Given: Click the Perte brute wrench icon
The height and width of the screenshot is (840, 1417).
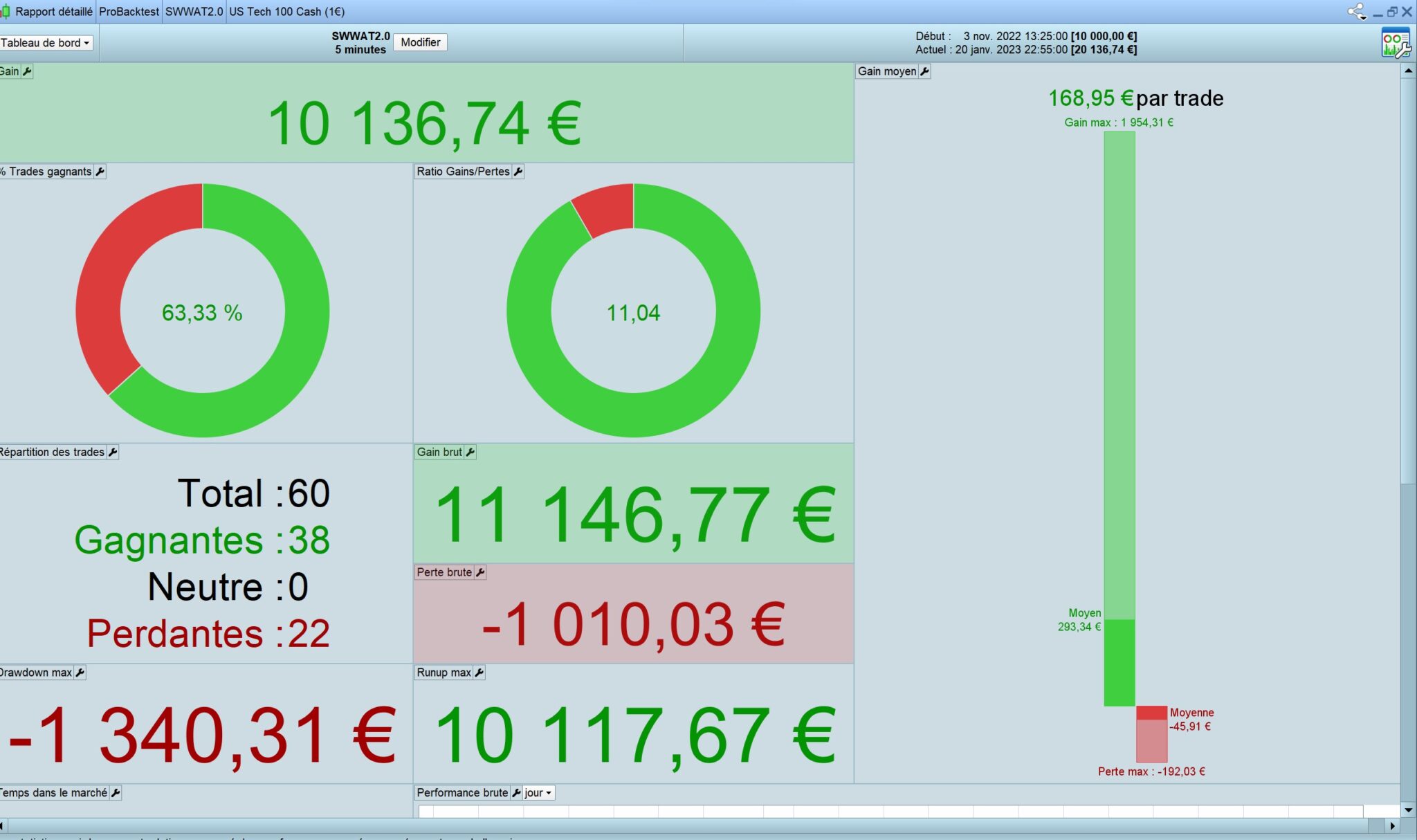Looking at the screenshot, I should (480, 572).
